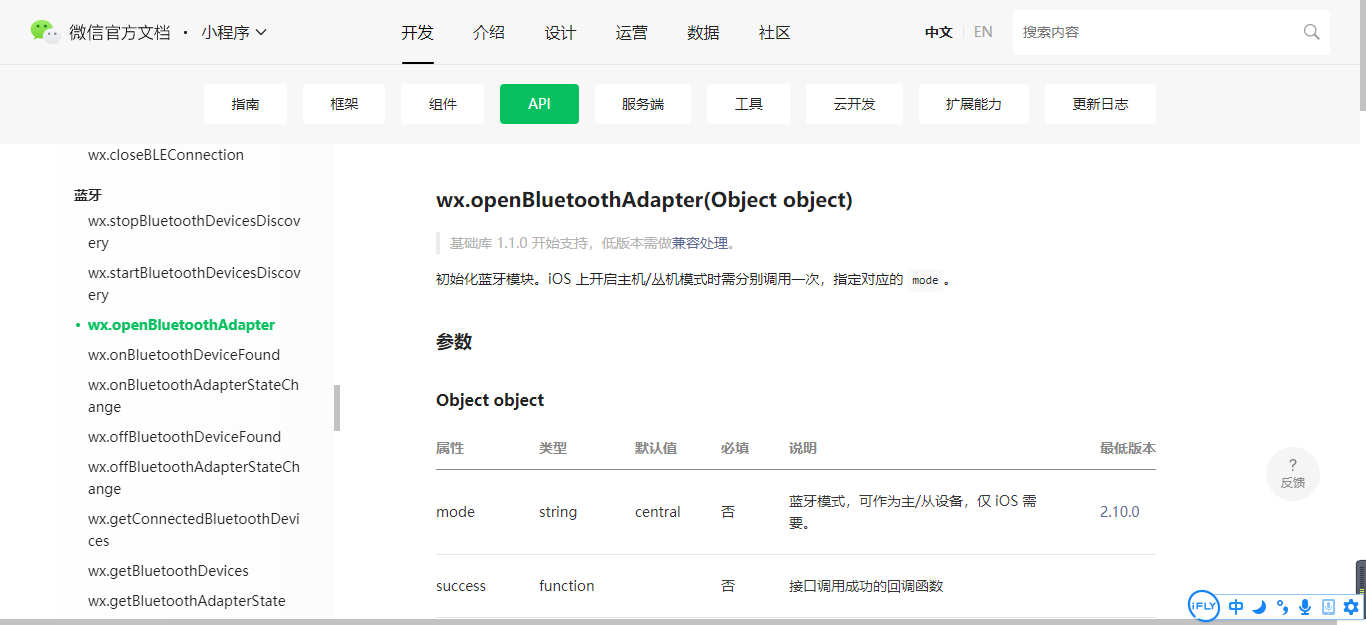Toggle iFLY Chinese/English input mode
Viewport: 1366px width, 625px height.
pos(1235,606)
